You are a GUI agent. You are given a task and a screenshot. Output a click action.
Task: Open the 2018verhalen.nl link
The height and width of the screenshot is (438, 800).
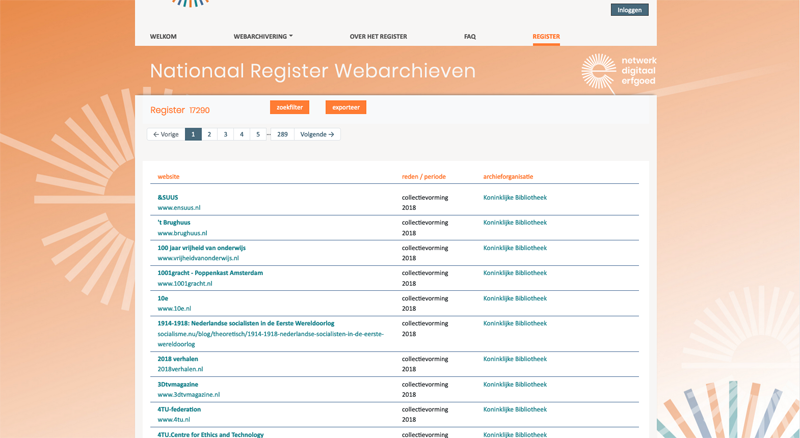180,369
